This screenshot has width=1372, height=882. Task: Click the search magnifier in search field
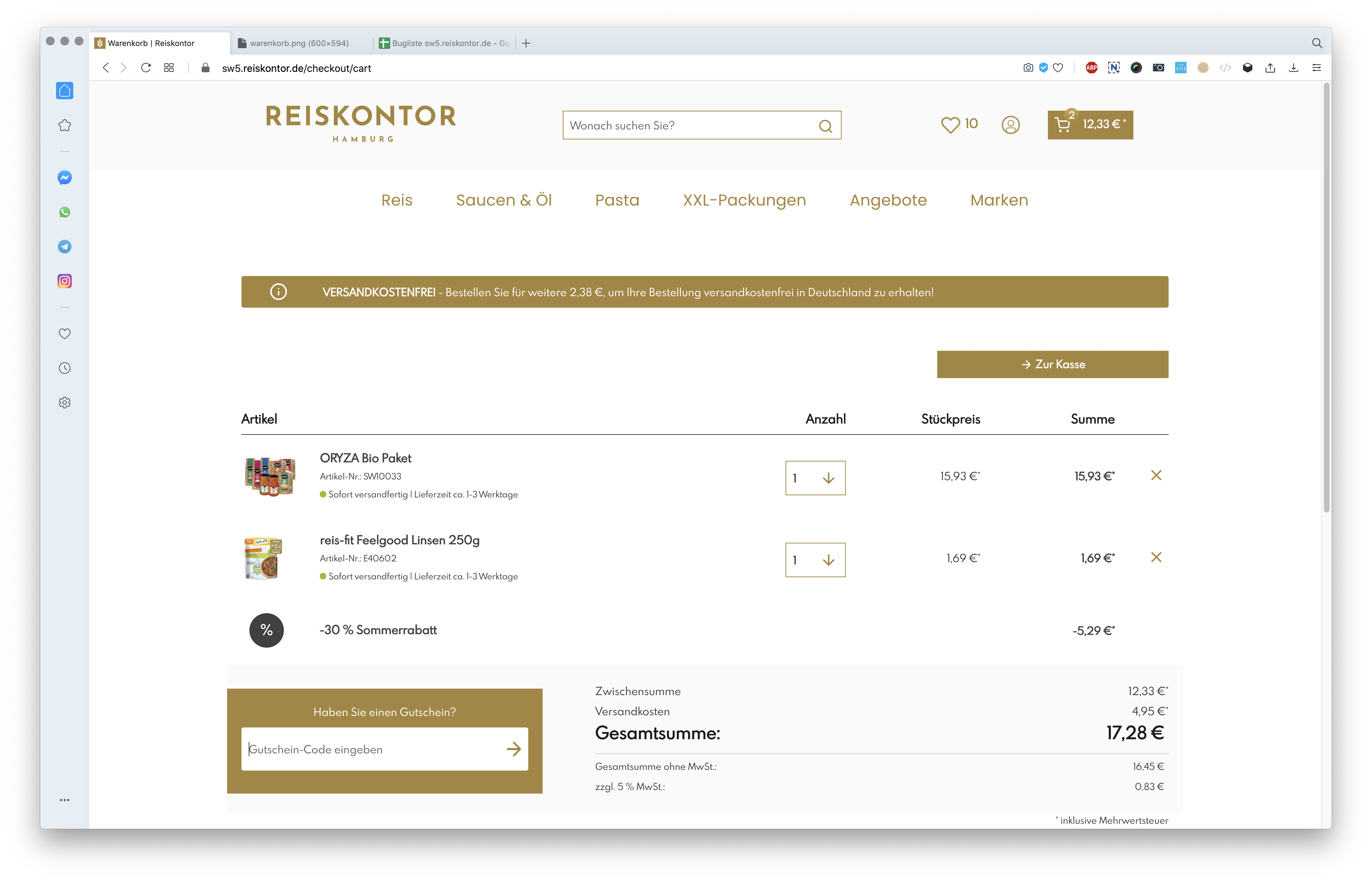[825, 126]
